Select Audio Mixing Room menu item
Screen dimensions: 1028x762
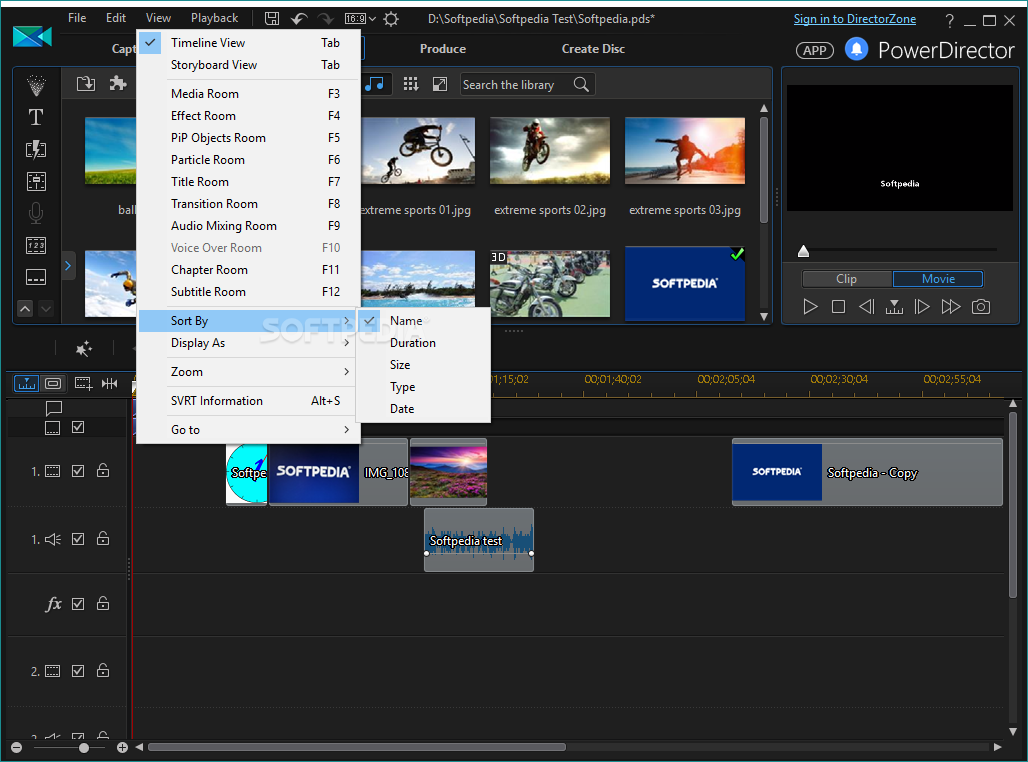(248, 226)
